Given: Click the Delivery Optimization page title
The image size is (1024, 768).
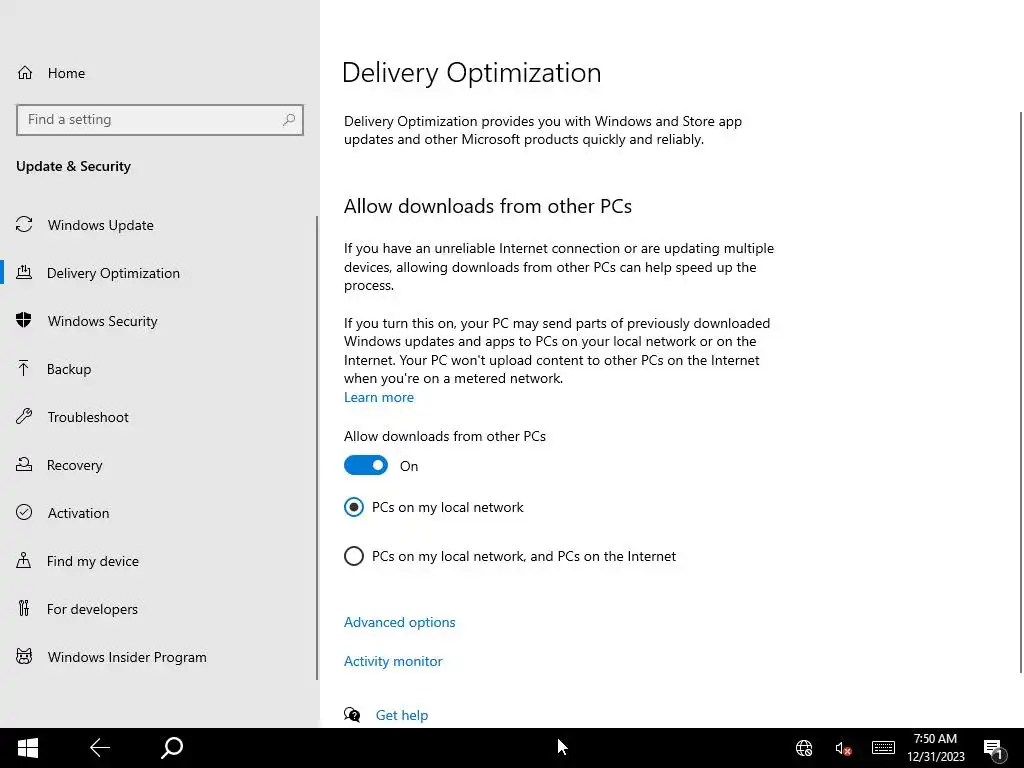Looking at the screenshot, I should click(x=472, y=72).
